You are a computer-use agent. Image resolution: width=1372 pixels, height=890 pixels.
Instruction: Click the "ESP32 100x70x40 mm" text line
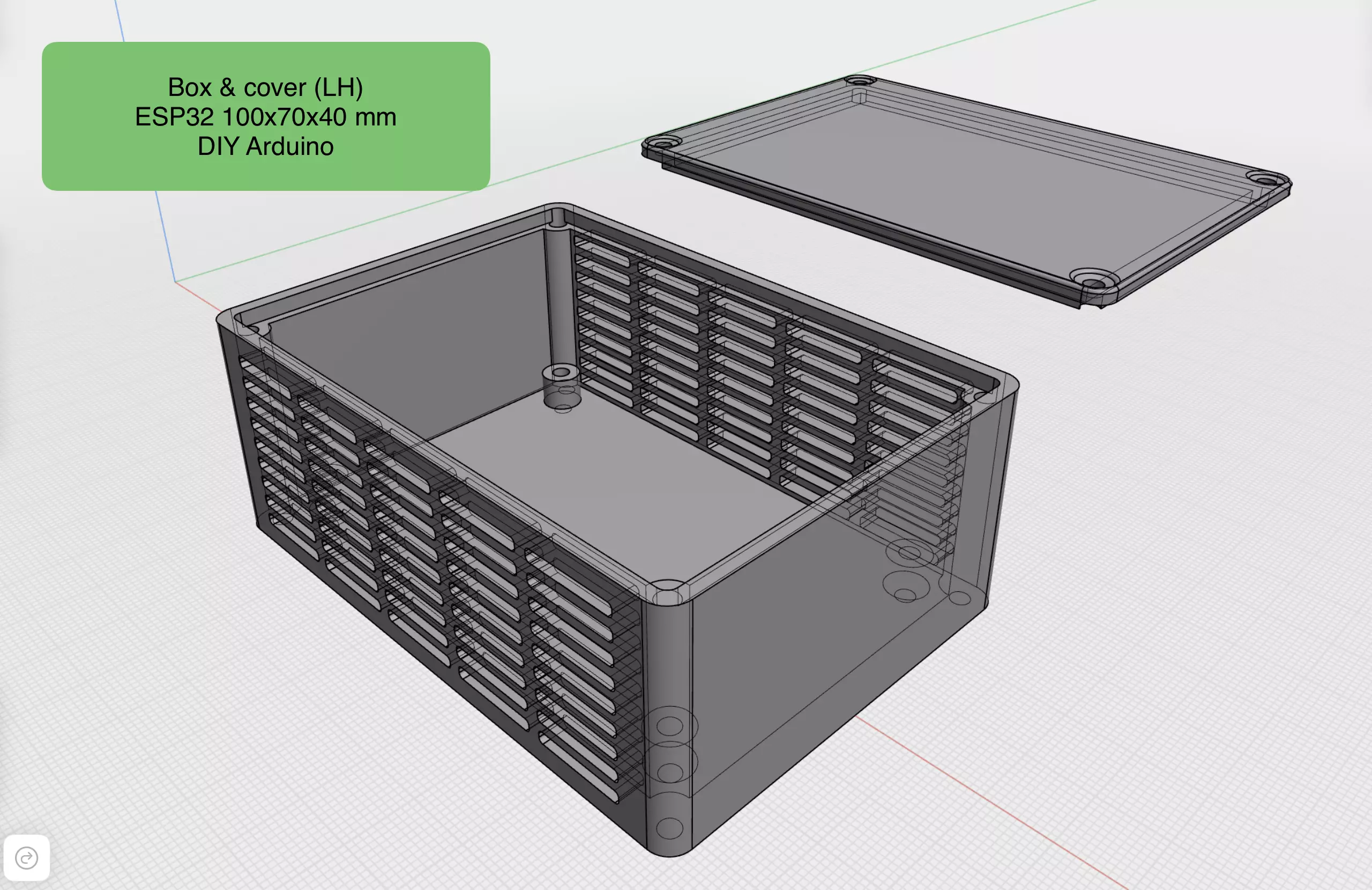(x=265, y=117)
